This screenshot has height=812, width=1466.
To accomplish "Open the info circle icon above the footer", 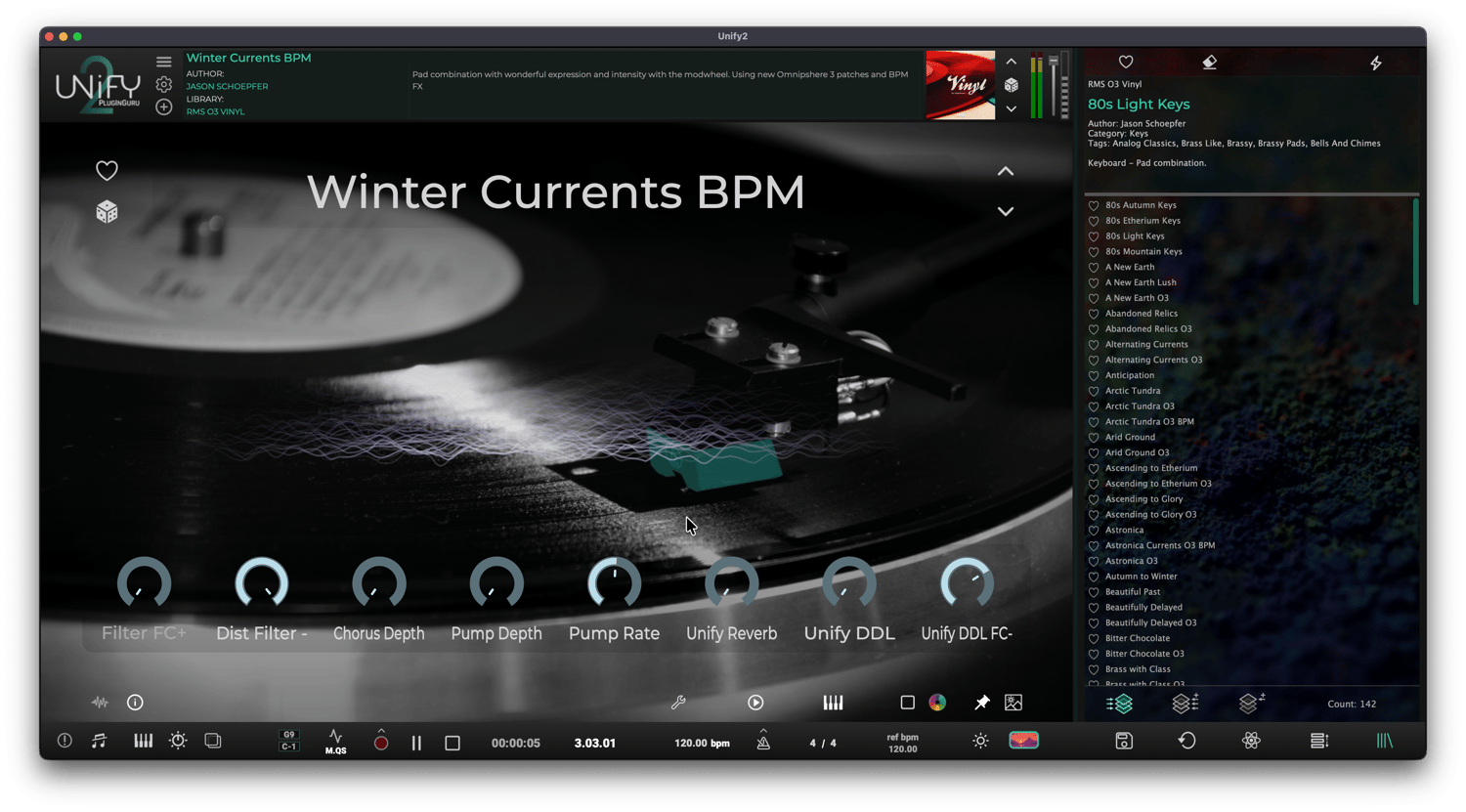I will [x=135, y=703].
